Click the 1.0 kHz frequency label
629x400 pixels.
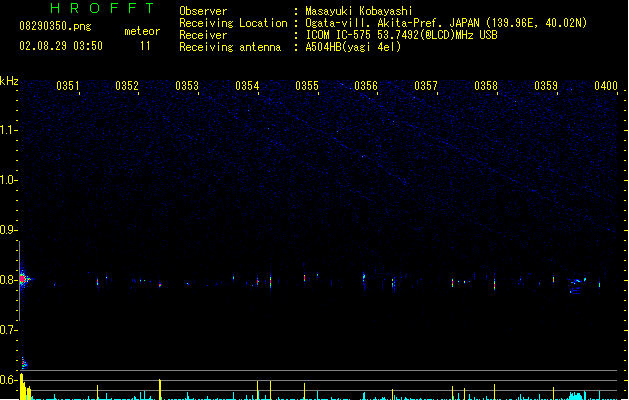(8, 180)
